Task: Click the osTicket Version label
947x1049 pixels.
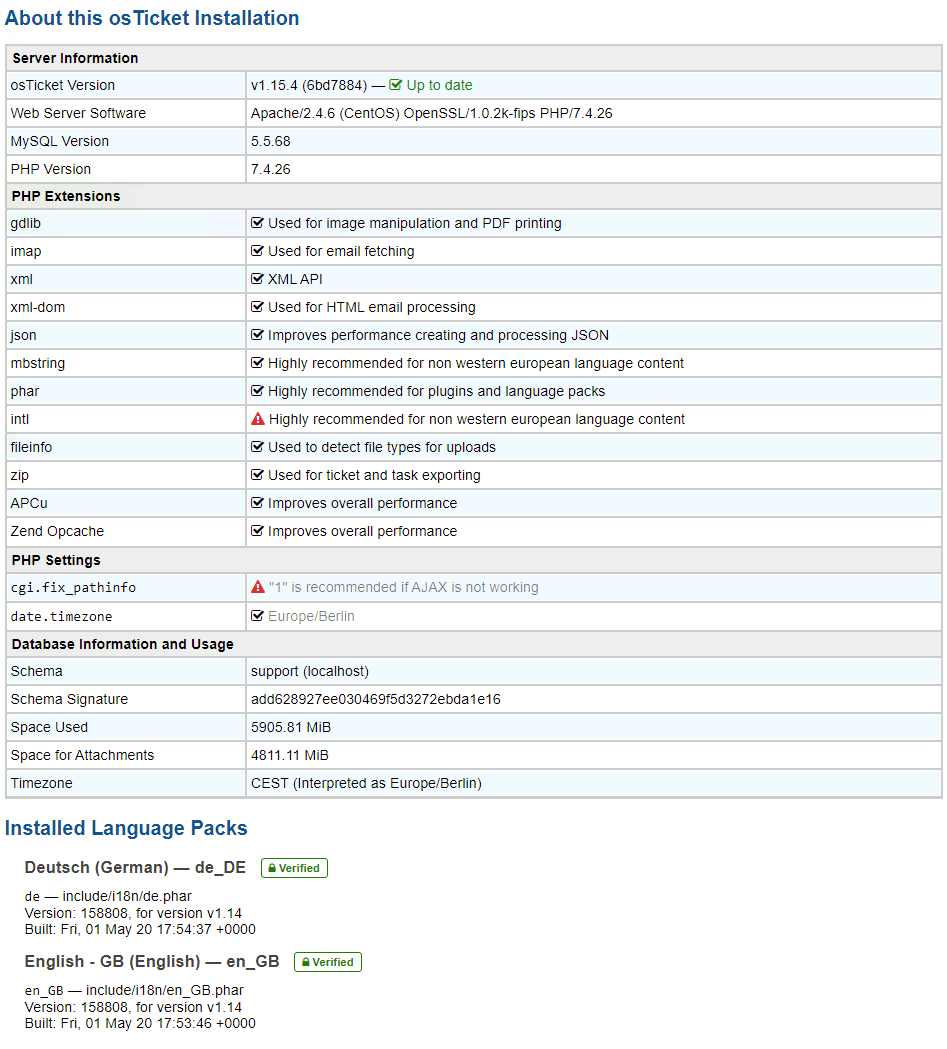Action: 63,85
